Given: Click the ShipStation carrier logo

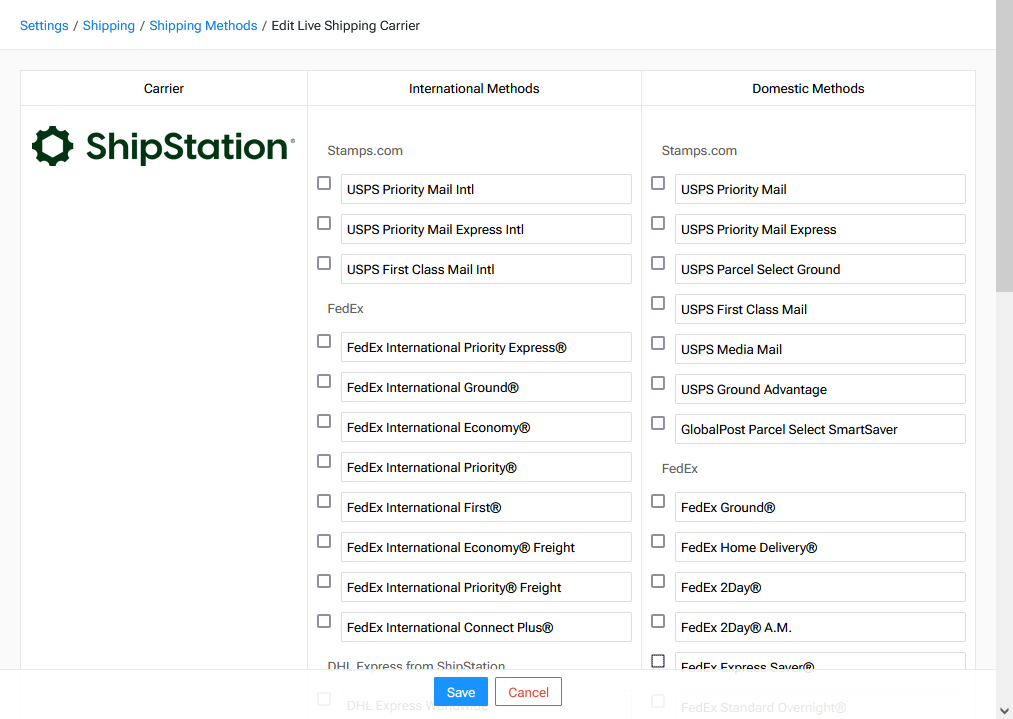Looking at the screenshot, I should pos(163,146).
